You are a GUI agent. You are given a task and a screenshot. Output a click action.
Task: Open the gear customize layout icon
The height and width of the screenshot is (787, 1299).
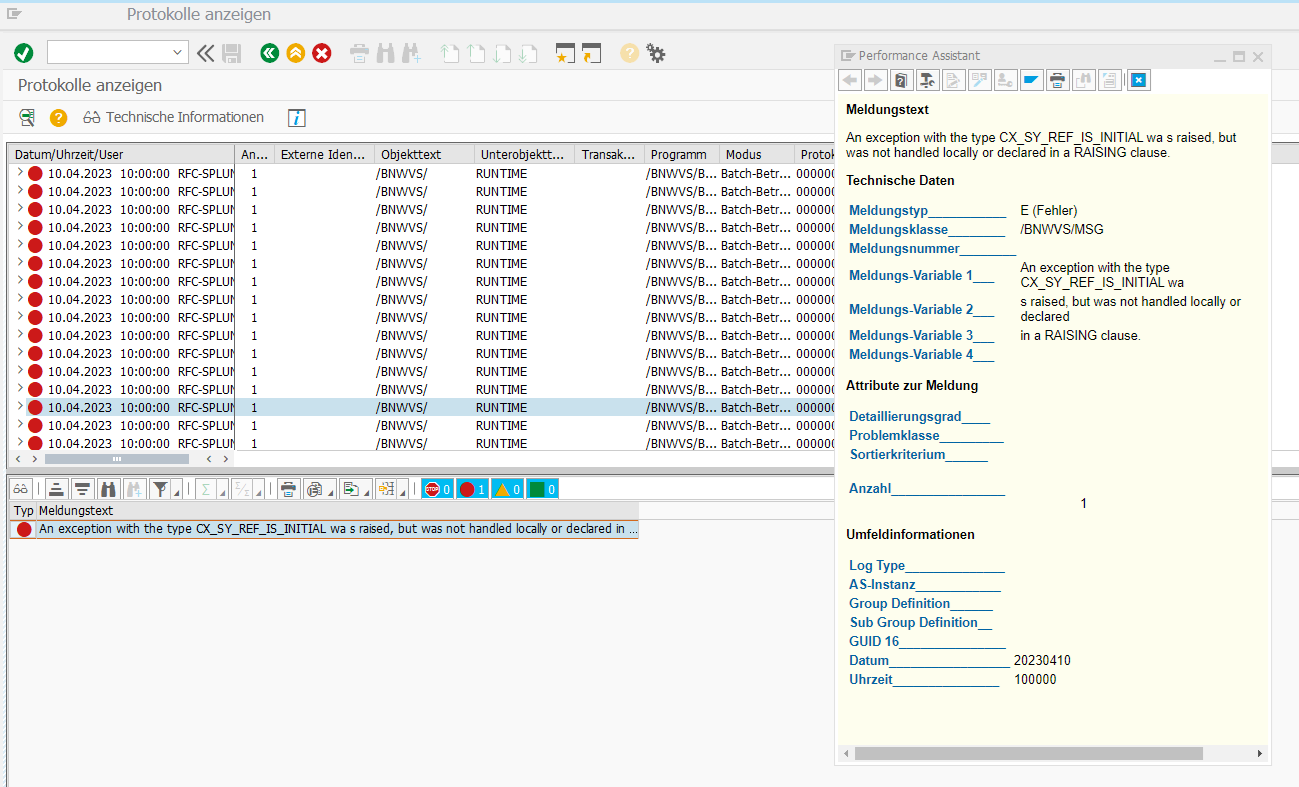(656, 53)
